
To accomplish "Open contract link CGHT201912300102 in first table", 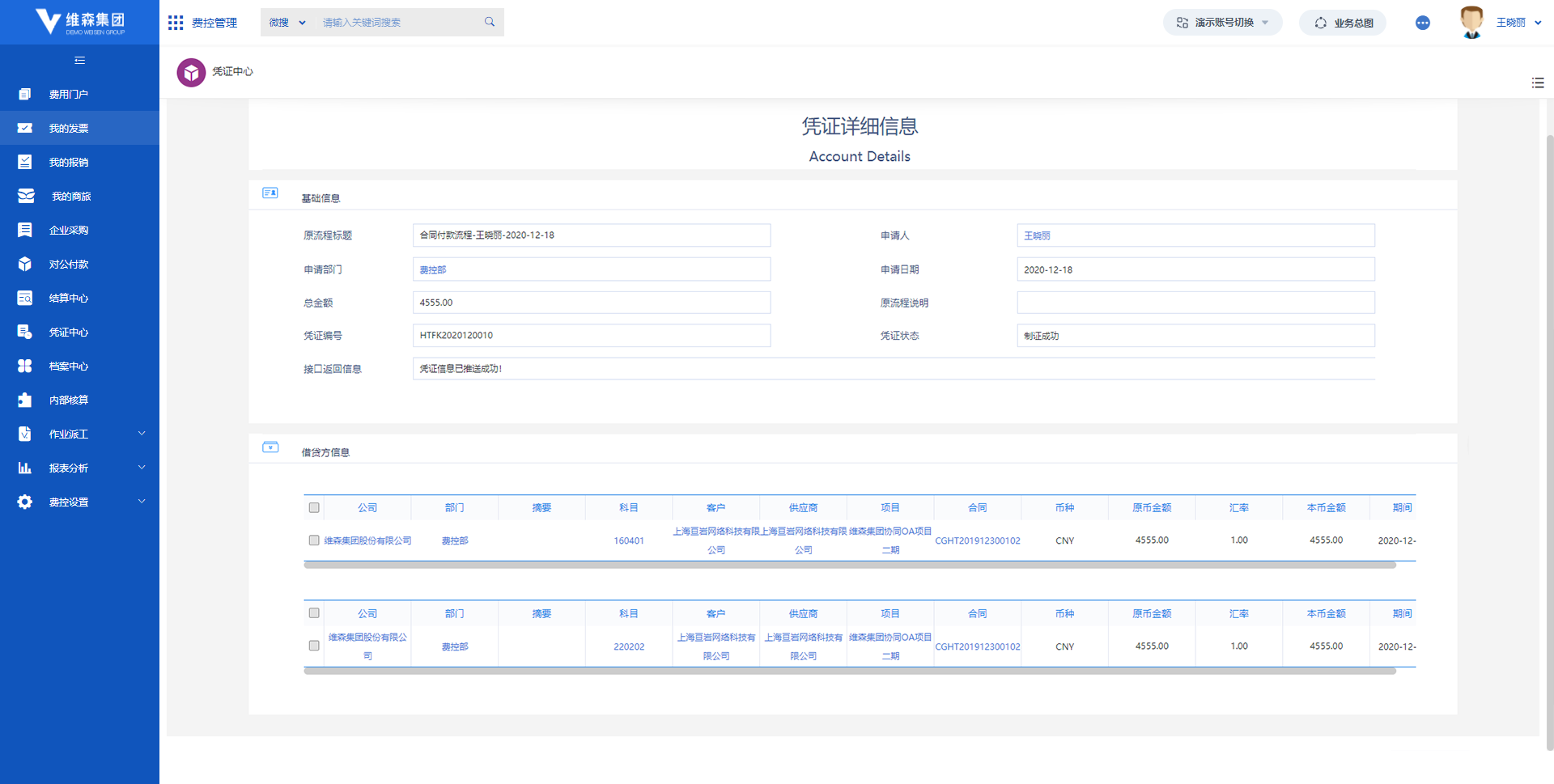I will 977,540.
